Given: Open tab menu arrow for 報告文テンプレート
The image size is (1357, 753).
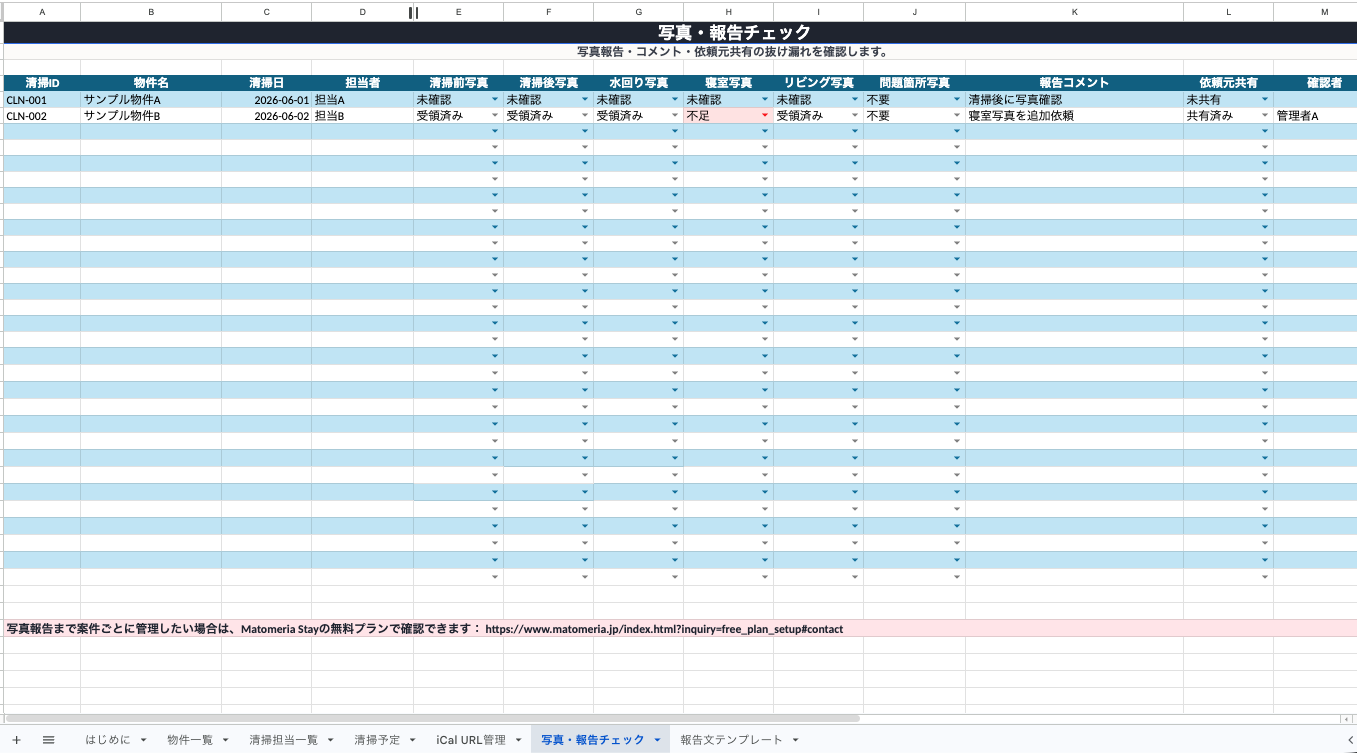Looking at the screenshot, I should pos(795,740).
